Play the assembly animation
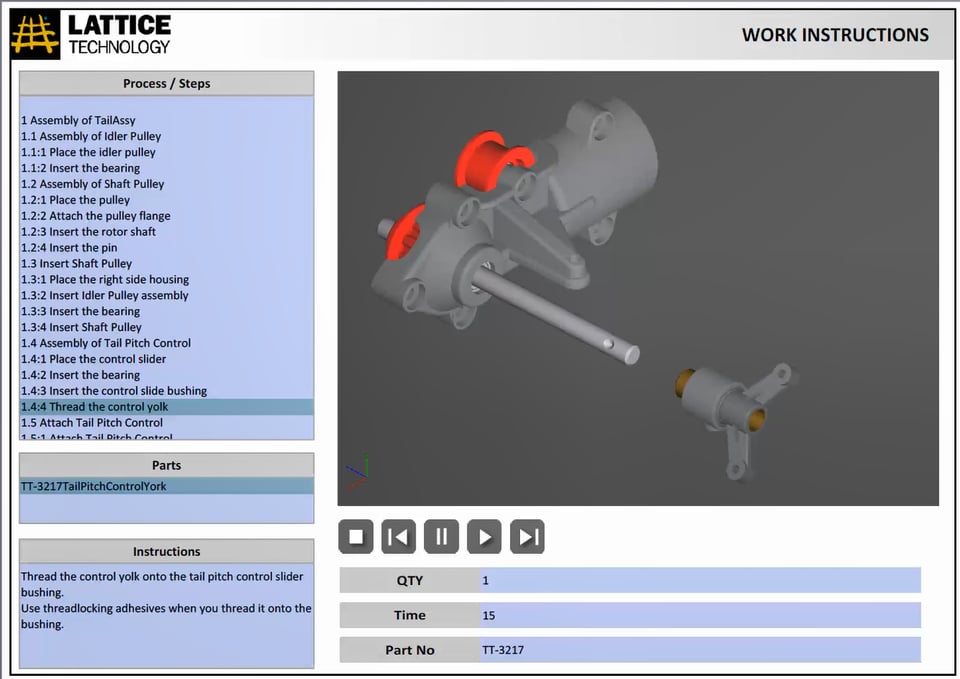The width and height of the screenshot is (960, 679). click(x=485, y=537)
